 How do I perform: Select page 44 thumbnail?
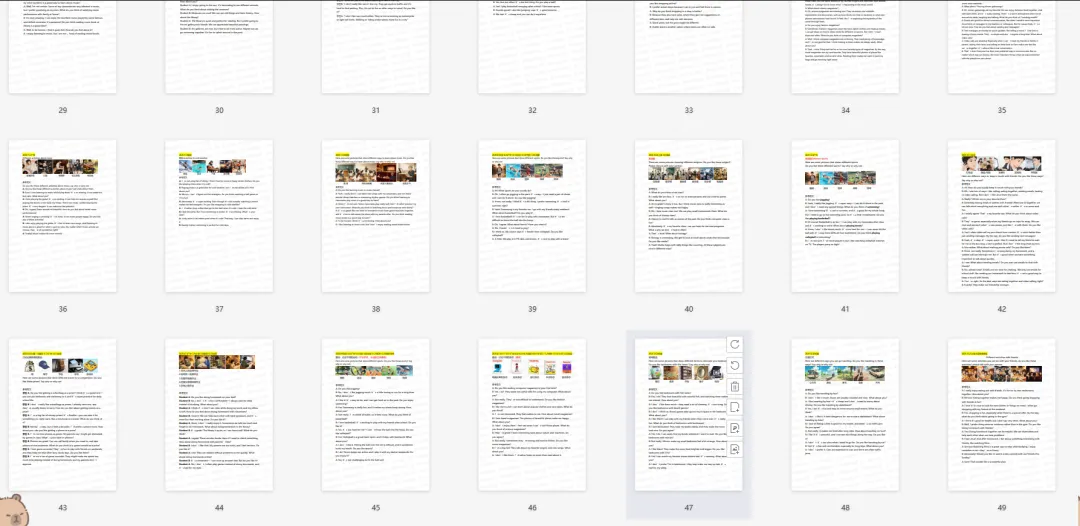pos(219,414)
